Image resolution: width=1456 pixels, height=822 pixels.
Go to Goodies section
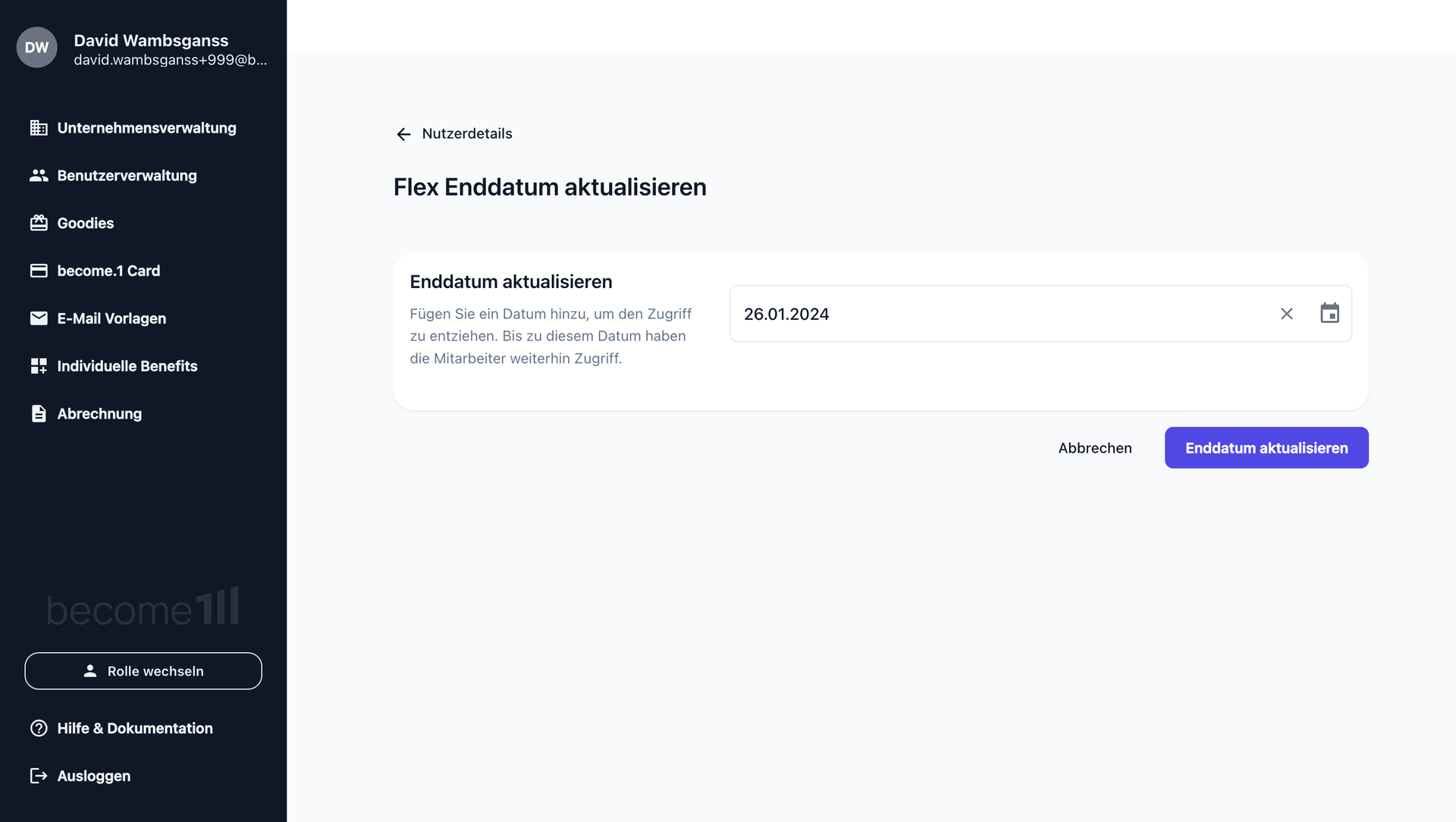(x=85, y=223)
